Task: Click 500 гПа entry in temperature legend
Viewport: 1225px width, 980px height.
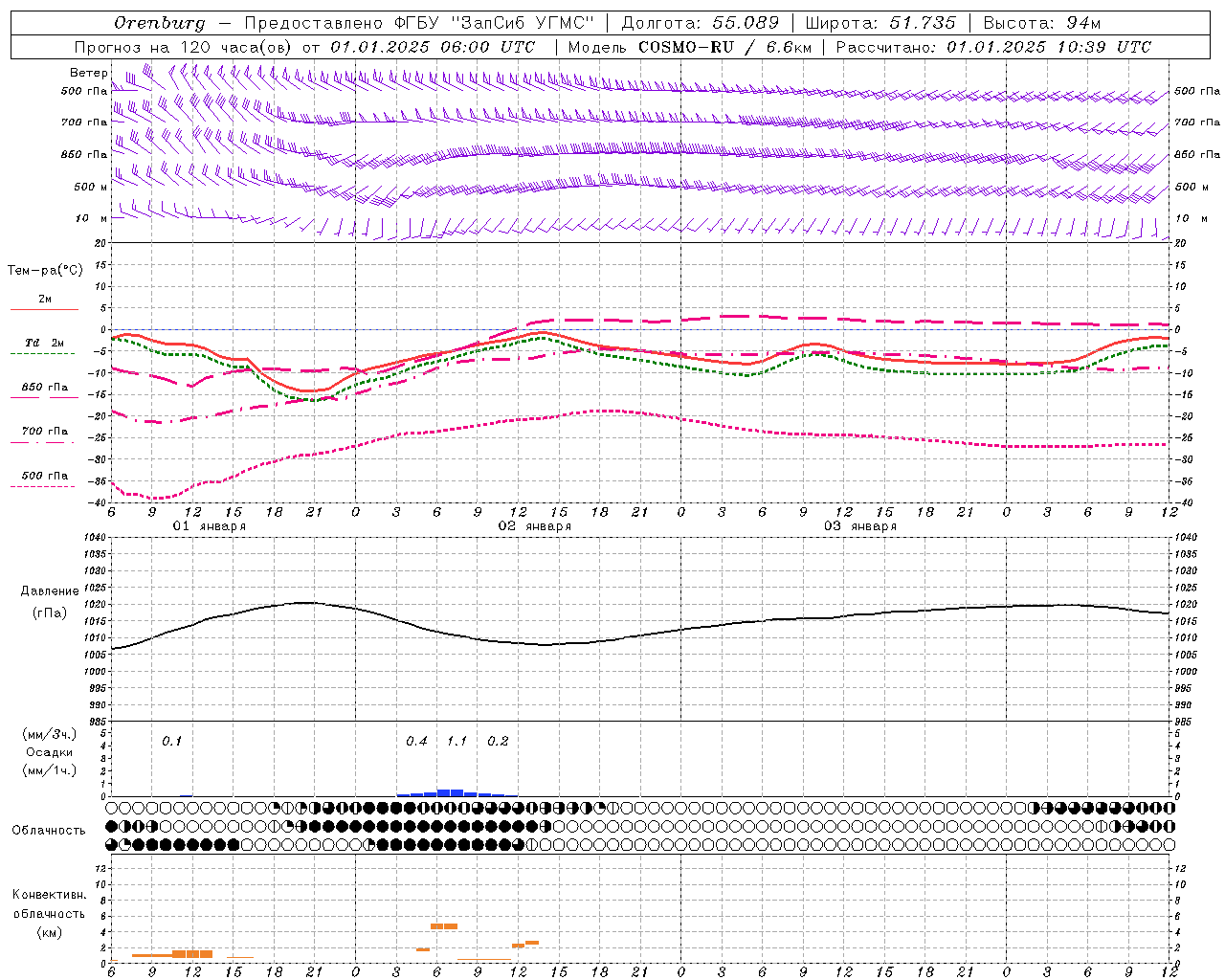Action: [x=45, y=476]
